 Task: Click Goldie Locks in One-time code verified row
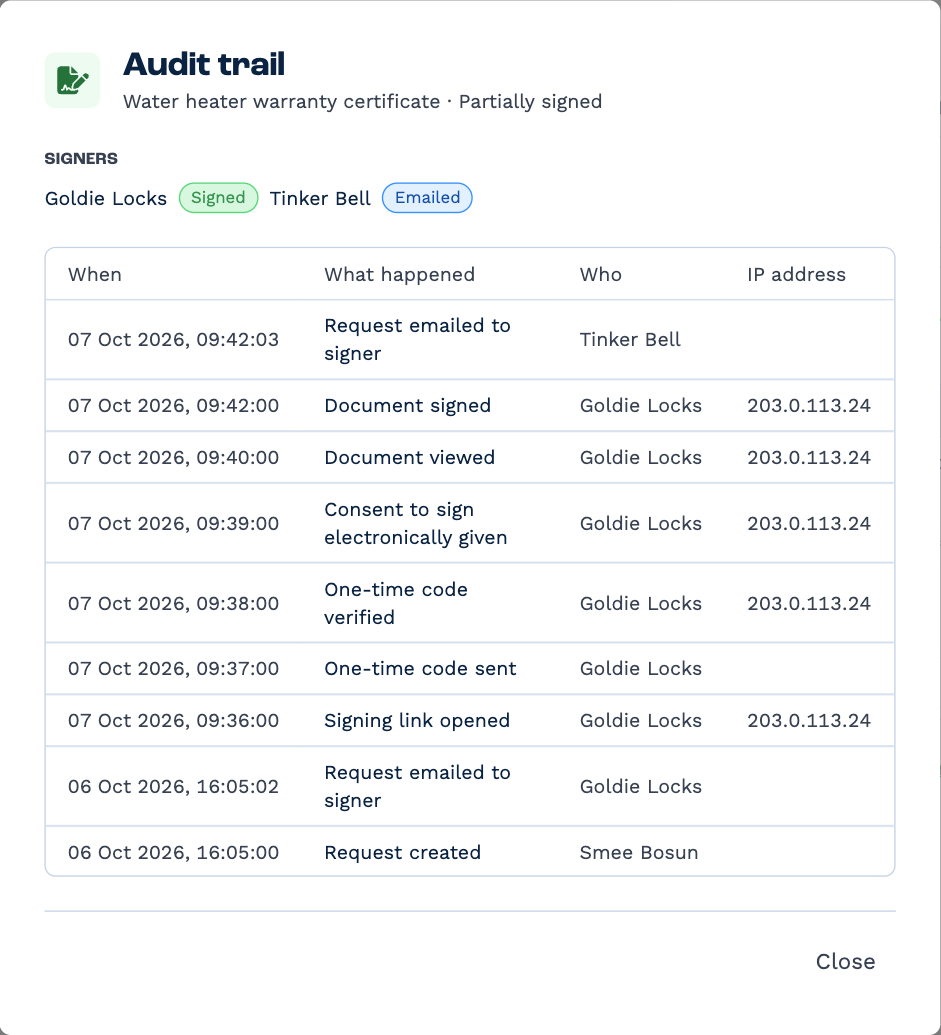click(x=641, y=603)
